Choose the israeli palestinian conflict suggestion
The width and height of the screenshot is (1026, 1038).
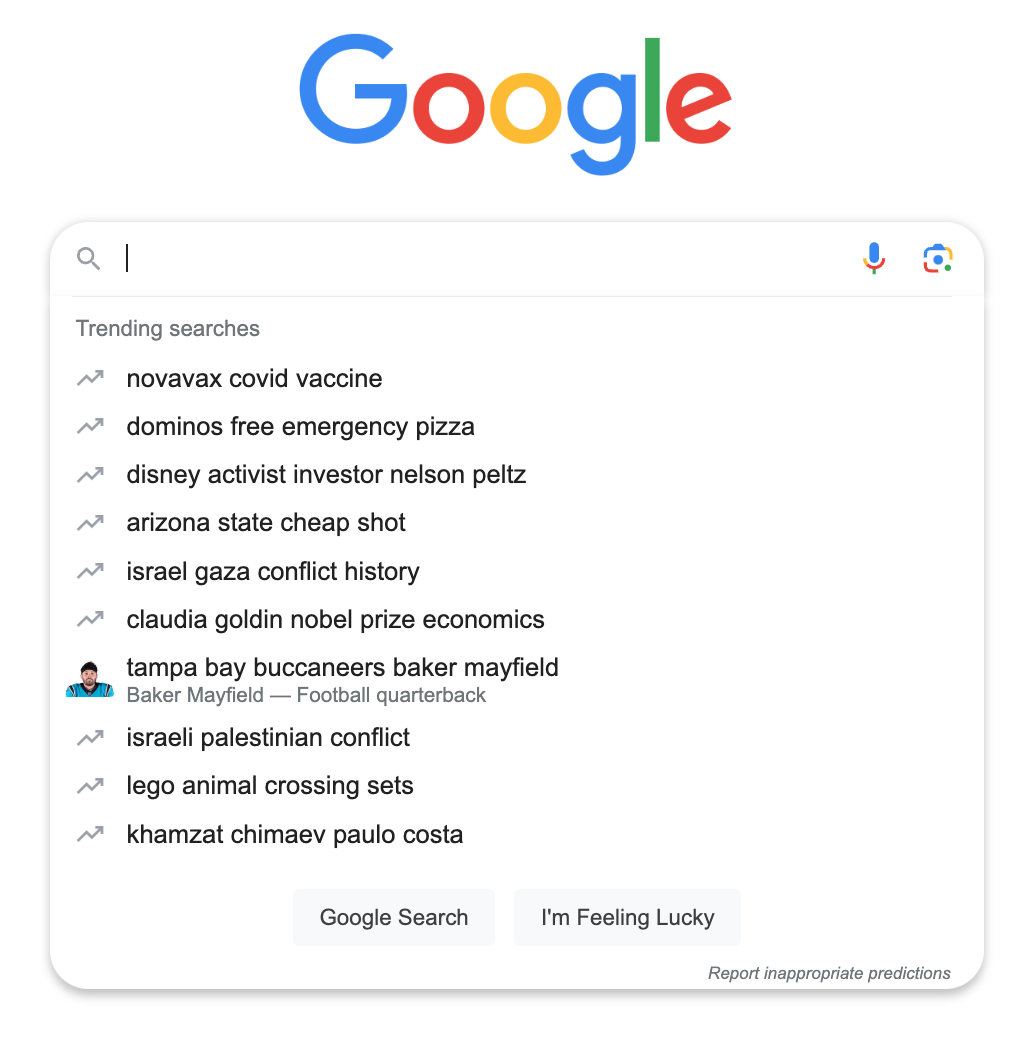(268, 738)
